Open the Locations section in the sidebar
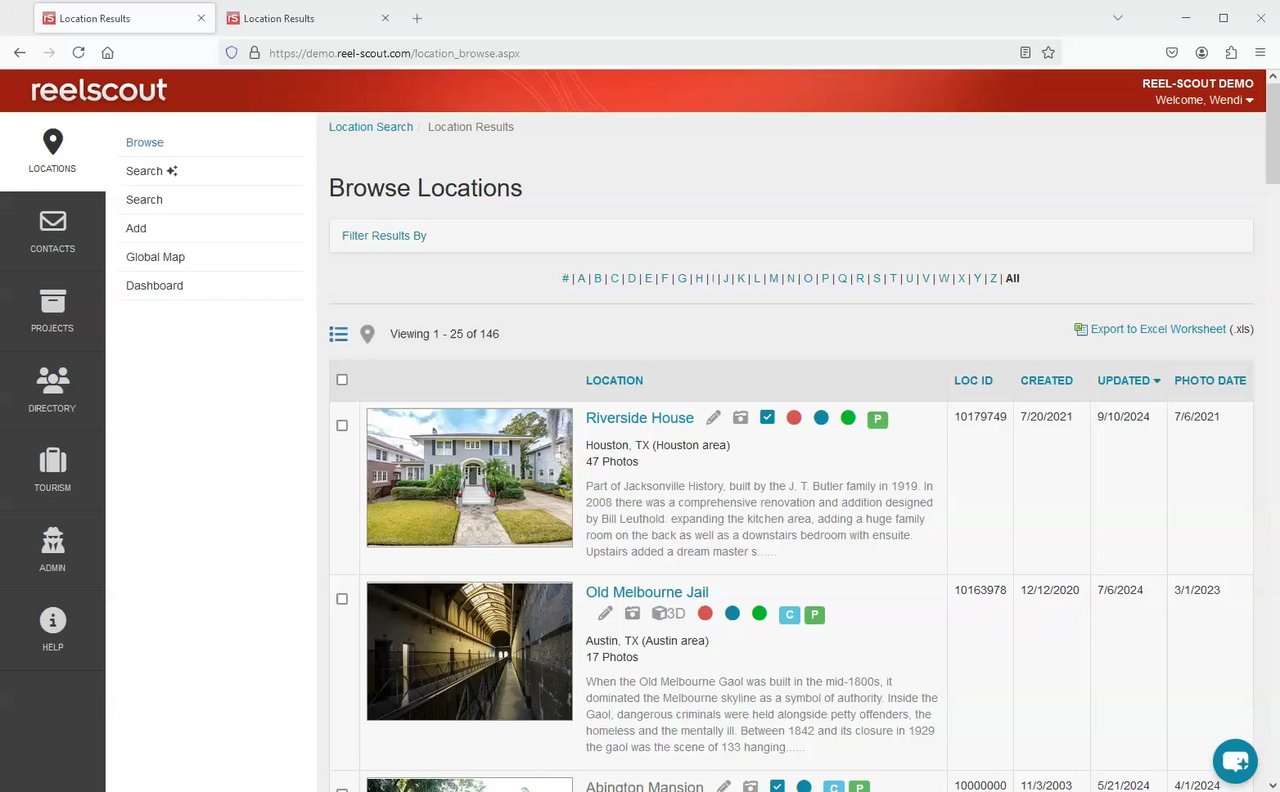The image size is (1280, 792). (52, 152)
